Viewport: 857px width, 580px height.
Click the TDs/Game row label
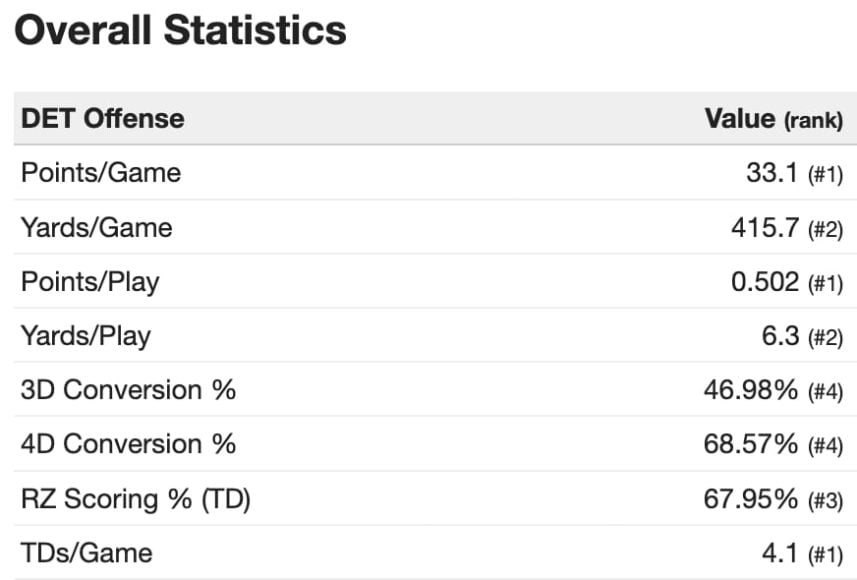[x=86, y=552]
